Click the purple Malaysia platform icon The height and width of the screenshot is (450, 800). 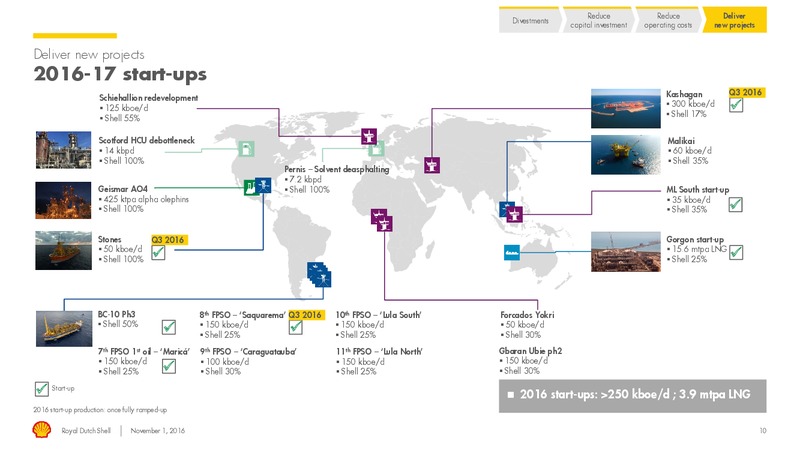(515, 214)
